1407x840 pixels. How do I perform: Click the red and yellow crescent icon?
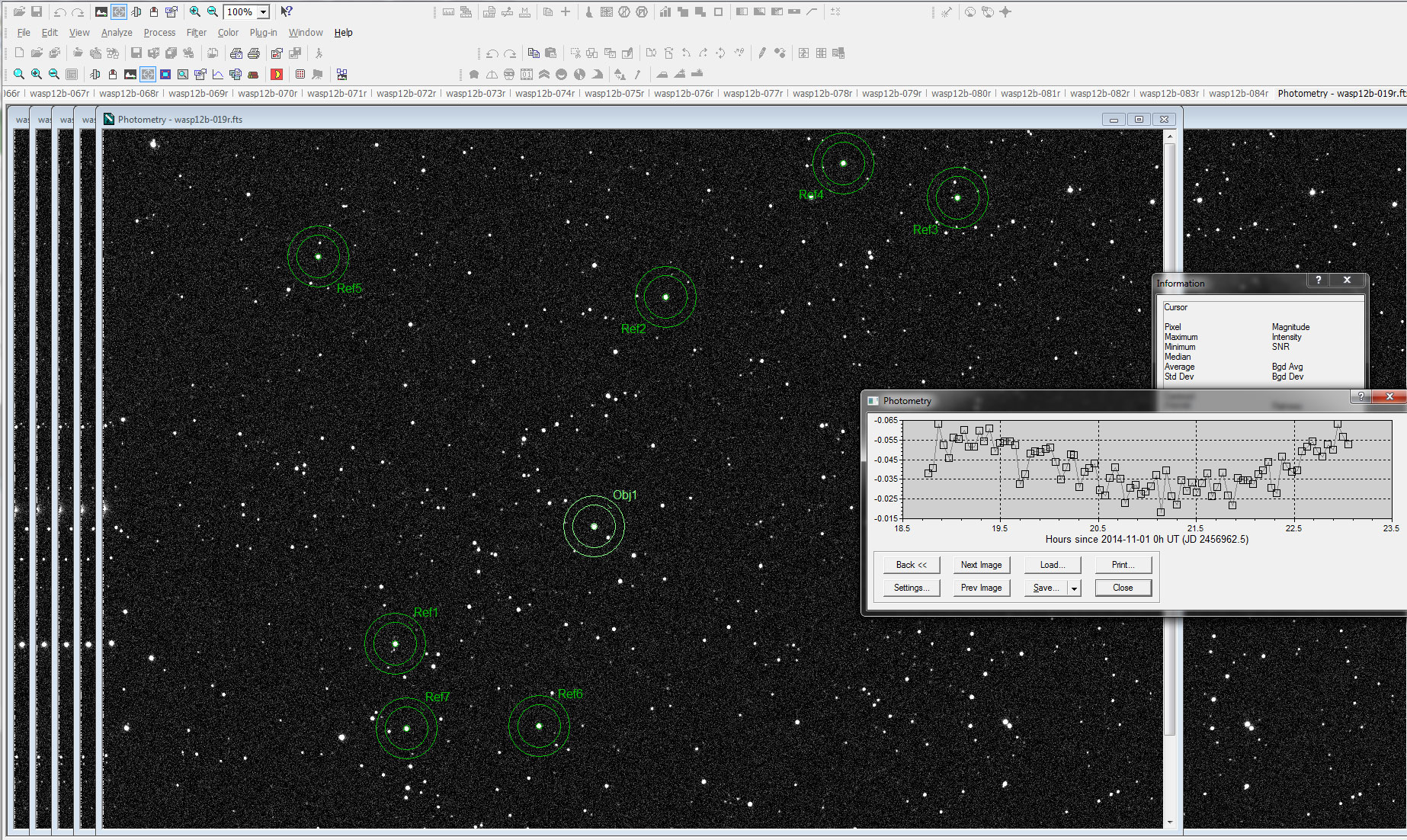click(x=277, y=75)
